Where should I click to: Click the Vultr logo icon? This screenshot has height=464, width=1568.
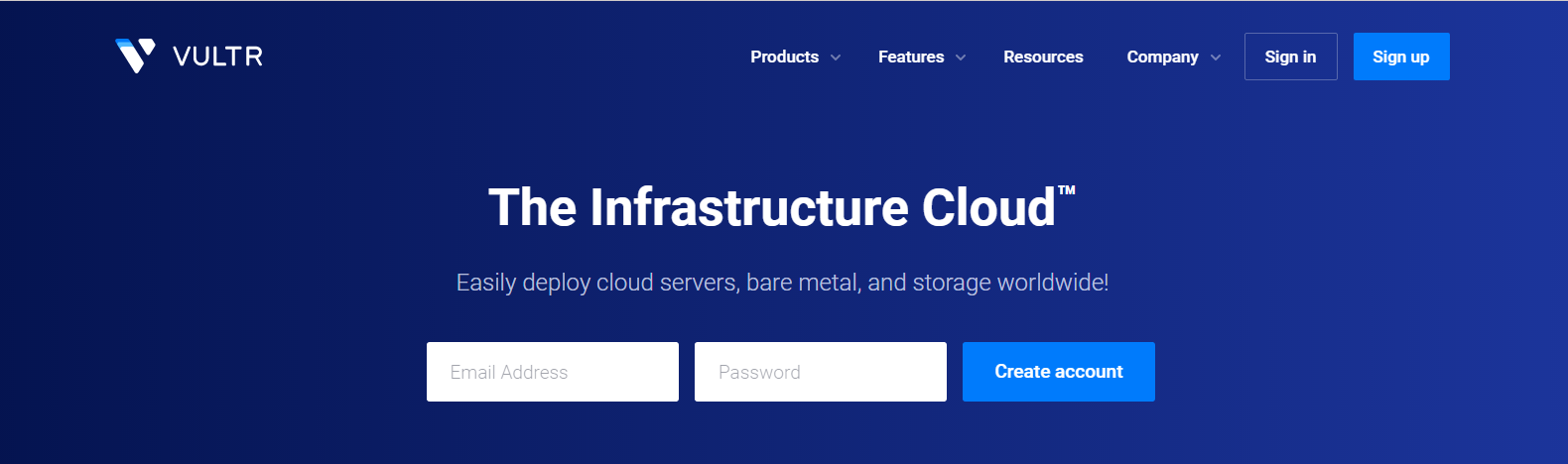pyautogui.click(x=136, y=57)
